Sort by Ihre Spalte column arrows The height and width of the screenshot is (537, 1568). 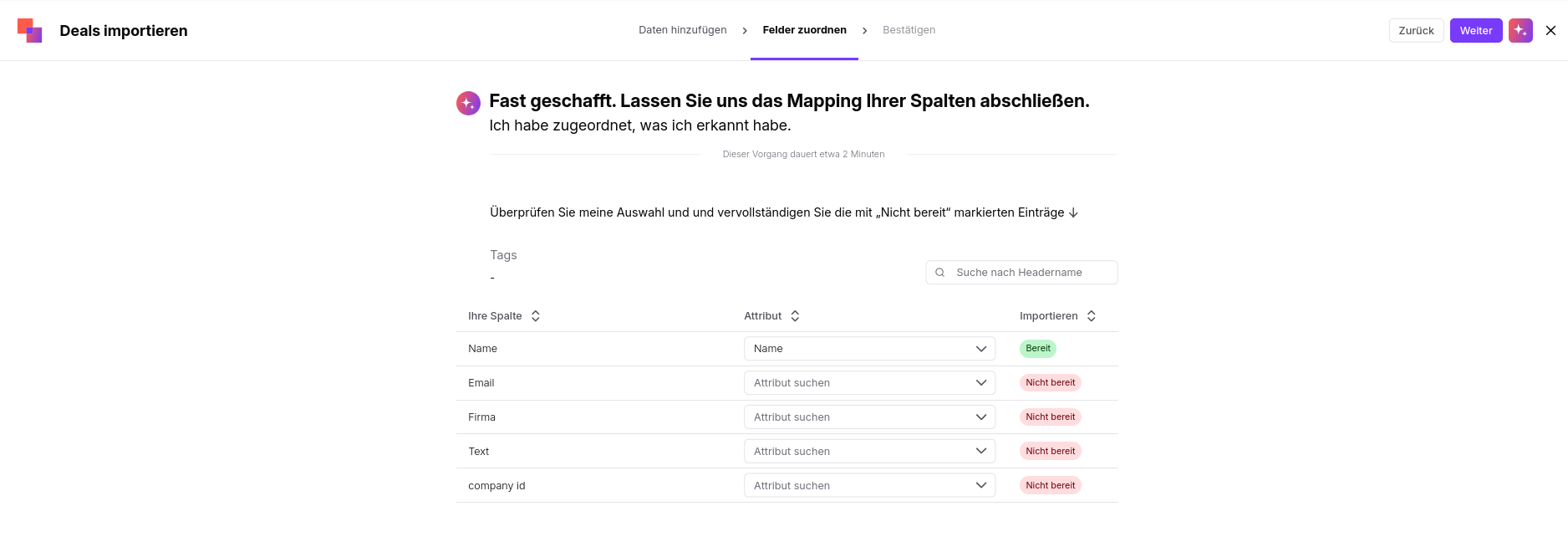(x=536, y=316)
